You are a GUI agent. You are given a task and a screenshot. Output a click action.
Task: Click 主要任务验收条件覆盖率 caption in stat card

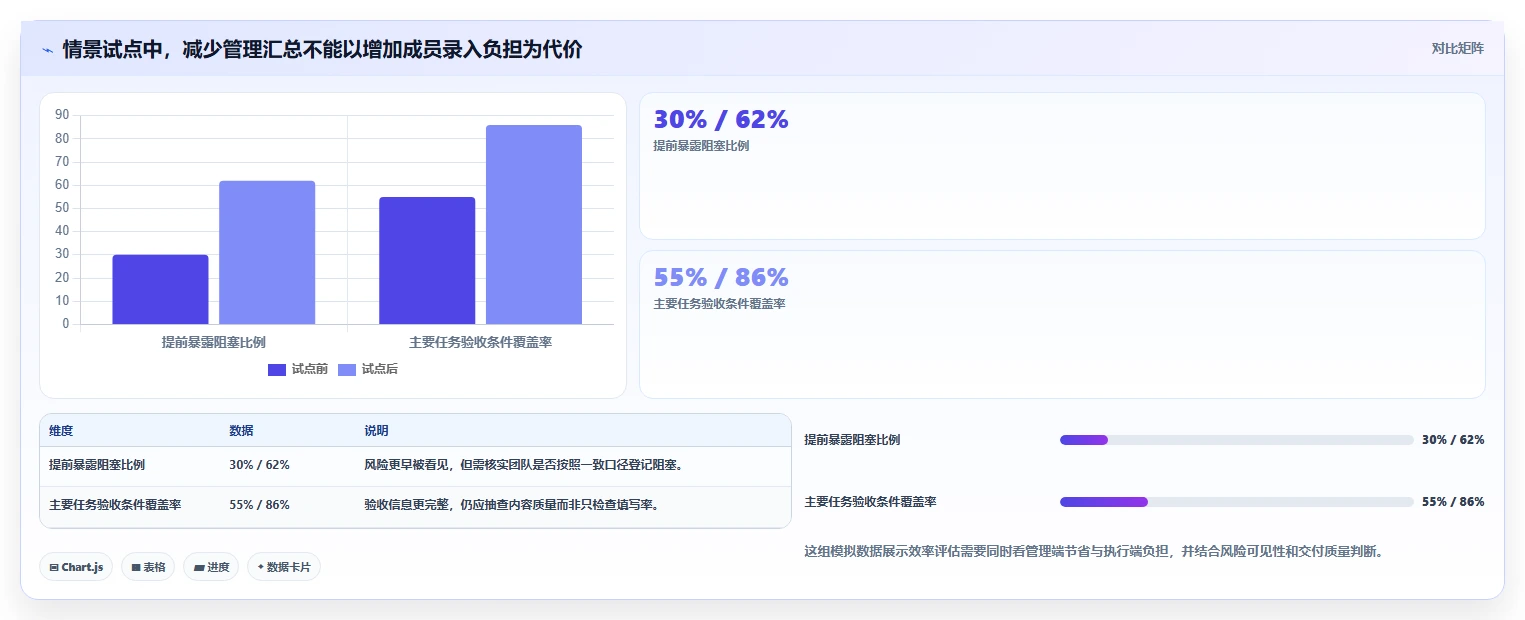click(x=719, y=304)
